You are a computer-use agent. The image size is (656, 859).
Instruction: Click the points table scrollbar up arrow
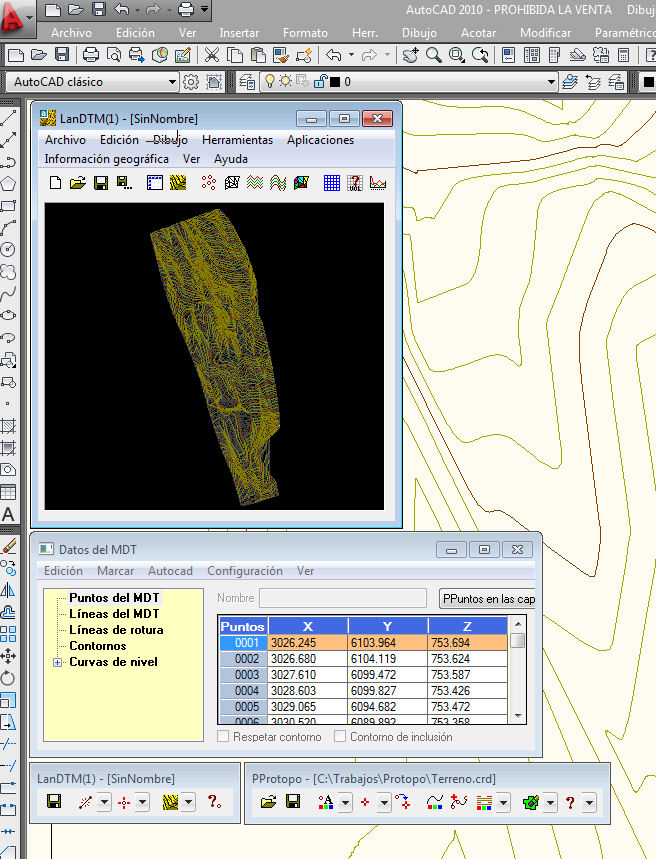tap(518, 624)
